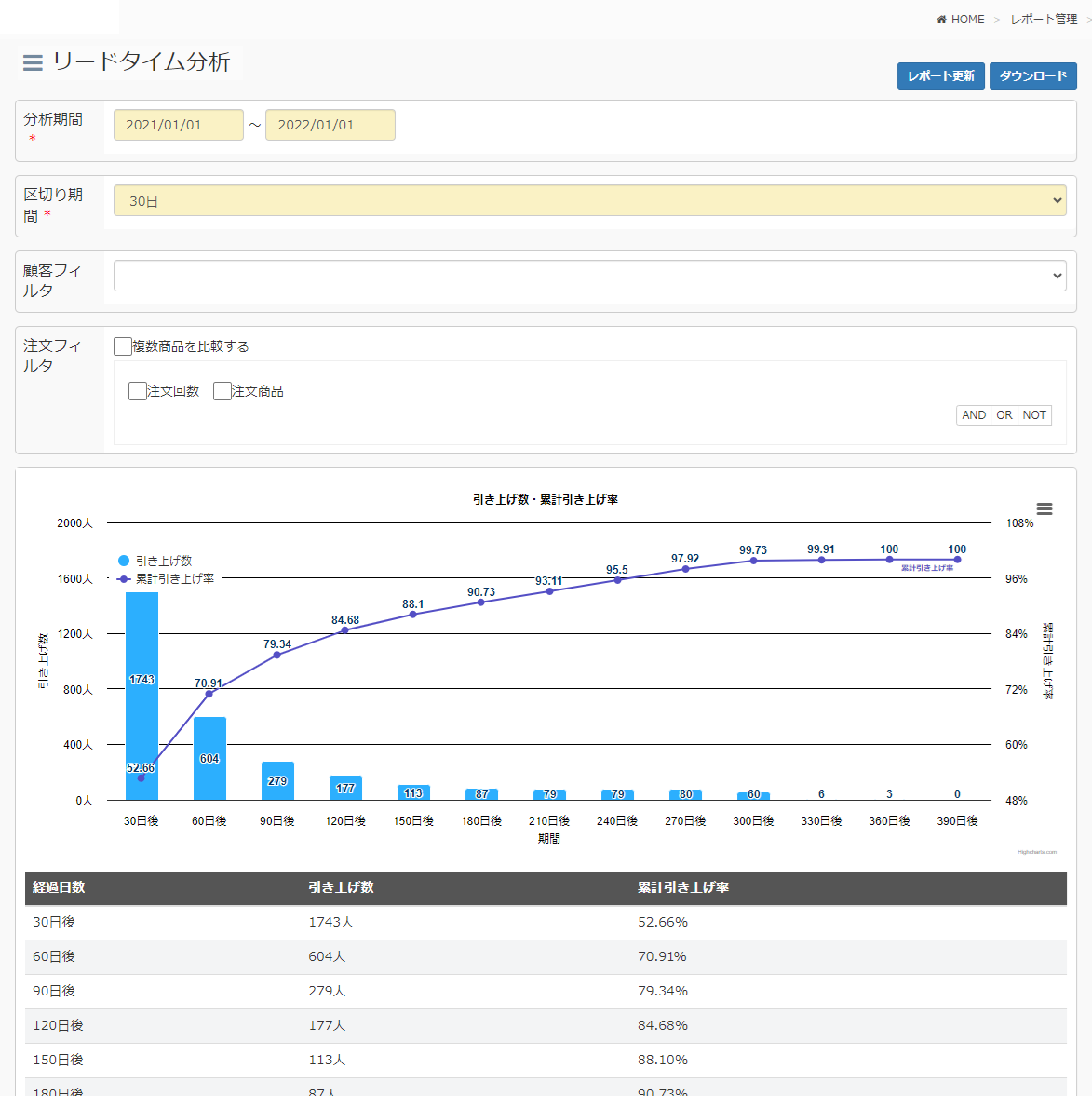Click the ダウンロード button
Screen dimensions: 1092x1096
click(x=1032, y=76)
